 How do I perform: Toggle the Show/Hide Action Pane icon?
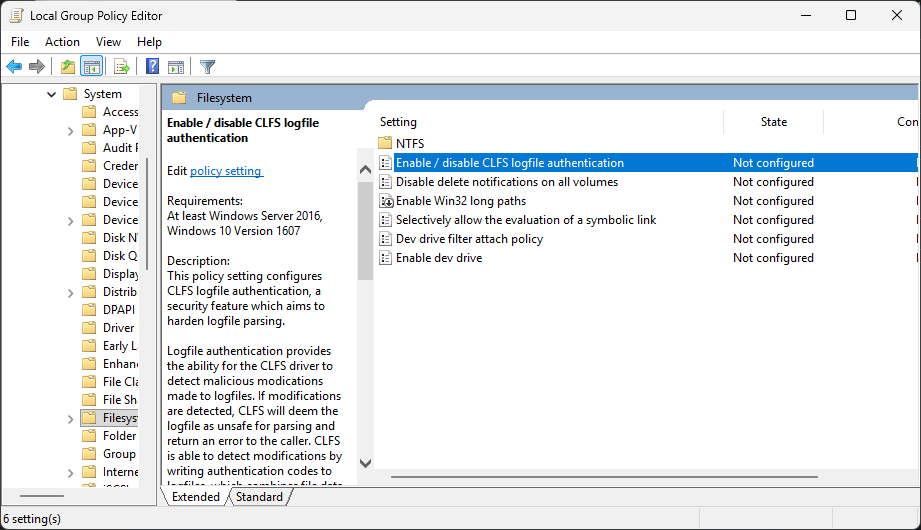(x=176, y=67)
